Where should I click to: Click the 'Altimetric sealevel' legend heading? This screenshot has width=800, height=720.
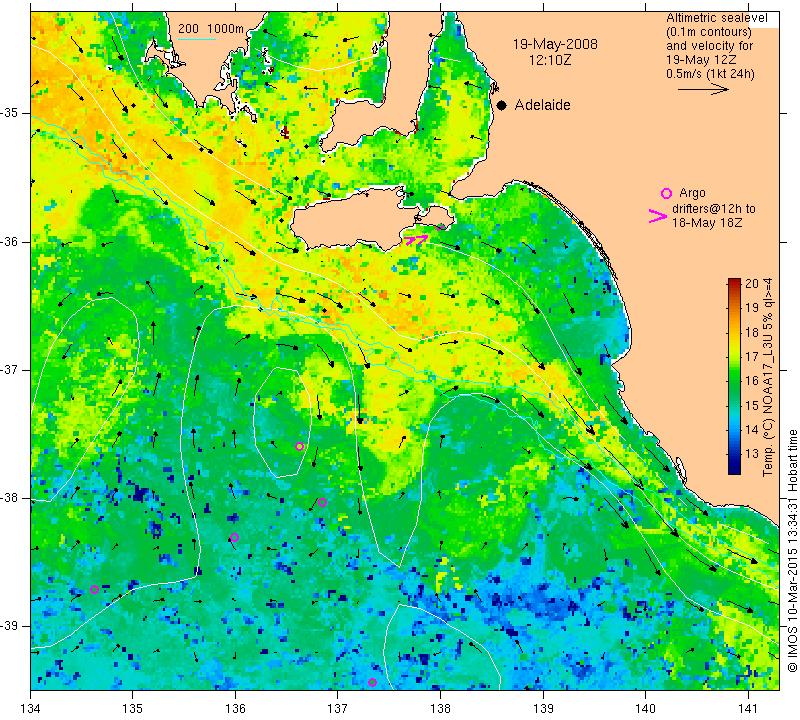[x=716, y=18]
